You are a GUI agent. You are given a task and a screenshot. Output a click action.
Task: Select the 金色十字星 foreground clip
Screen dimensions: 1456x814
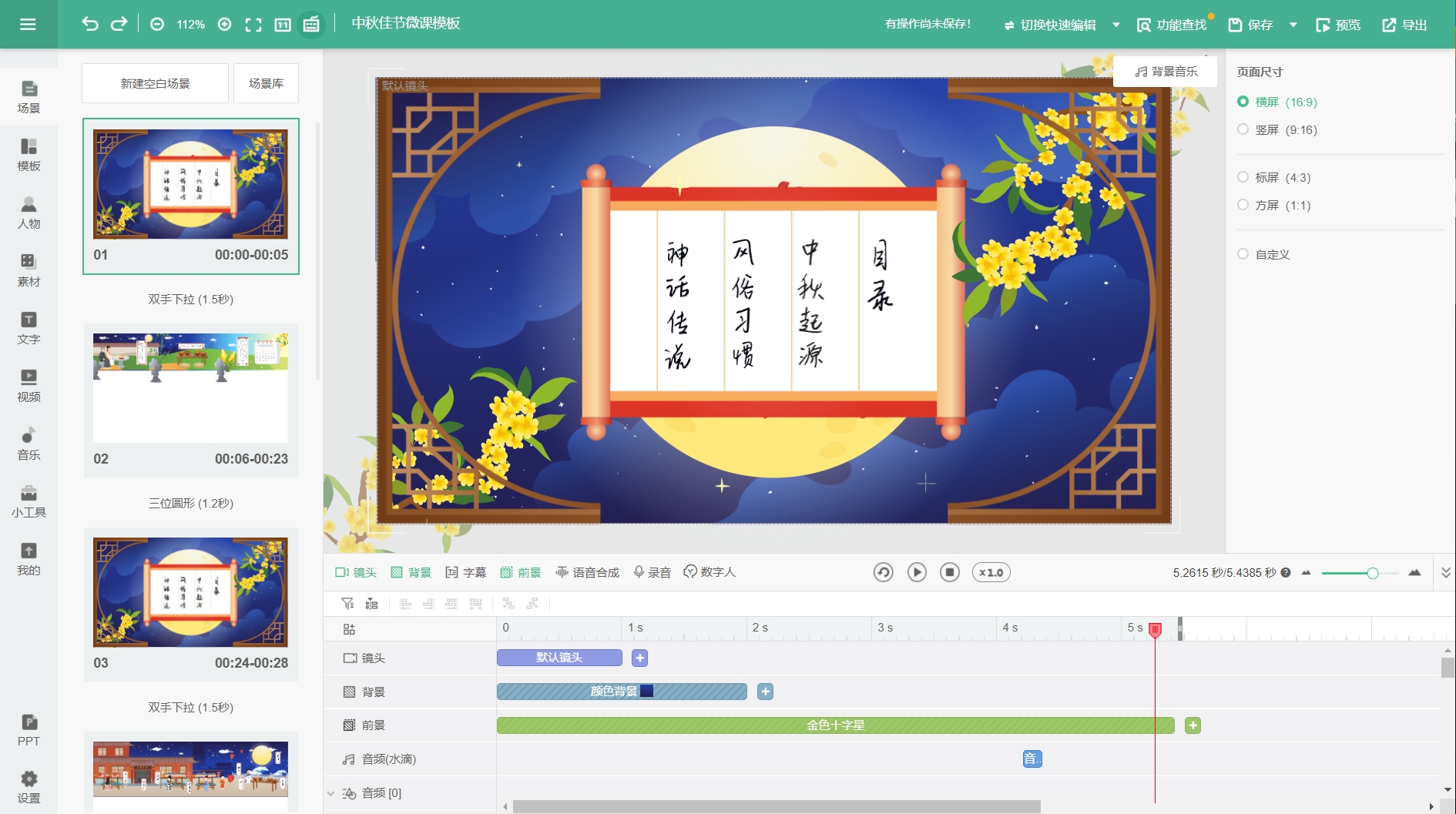coord(836,725)
